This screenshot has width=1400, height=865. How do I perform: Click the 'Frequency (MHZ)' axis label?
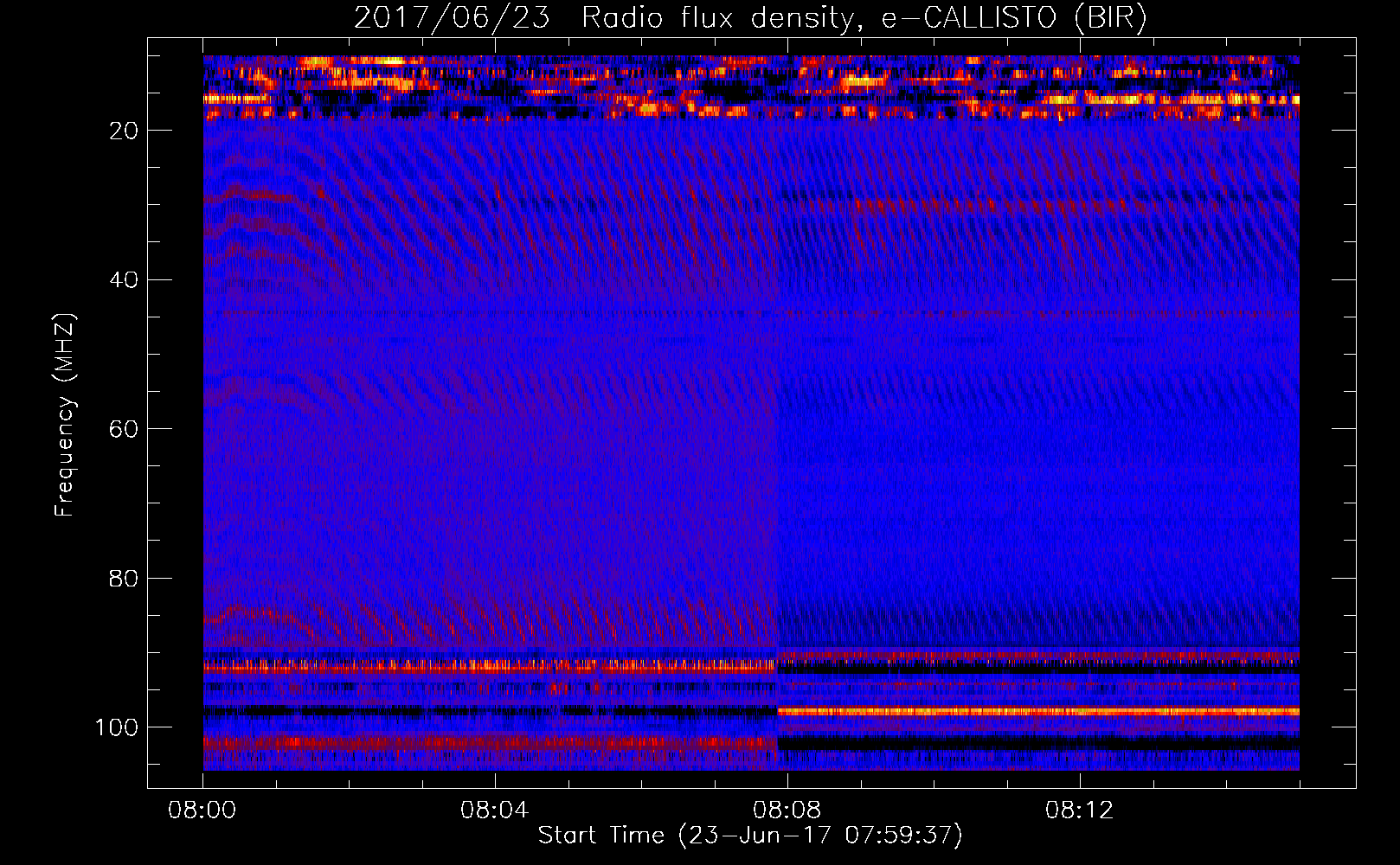point(65,415)
